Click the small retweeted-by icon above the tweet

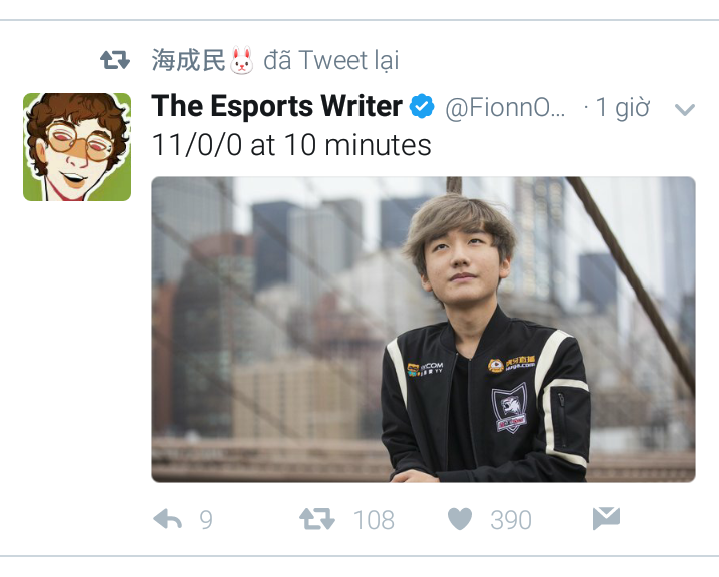(115, 60)
